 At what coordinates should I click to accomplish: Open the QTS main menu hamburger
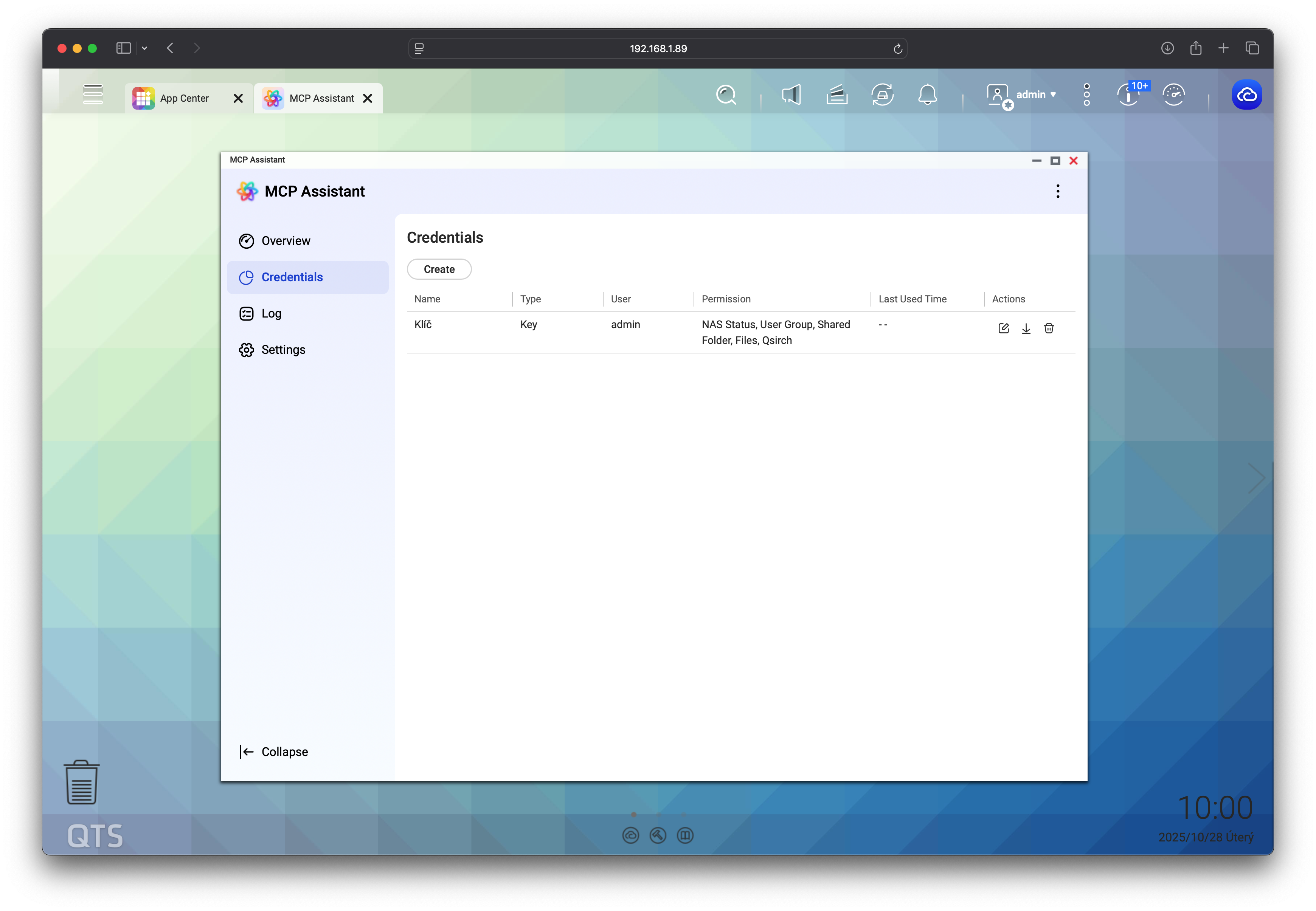pyautogui.click(x=93, y=95)
